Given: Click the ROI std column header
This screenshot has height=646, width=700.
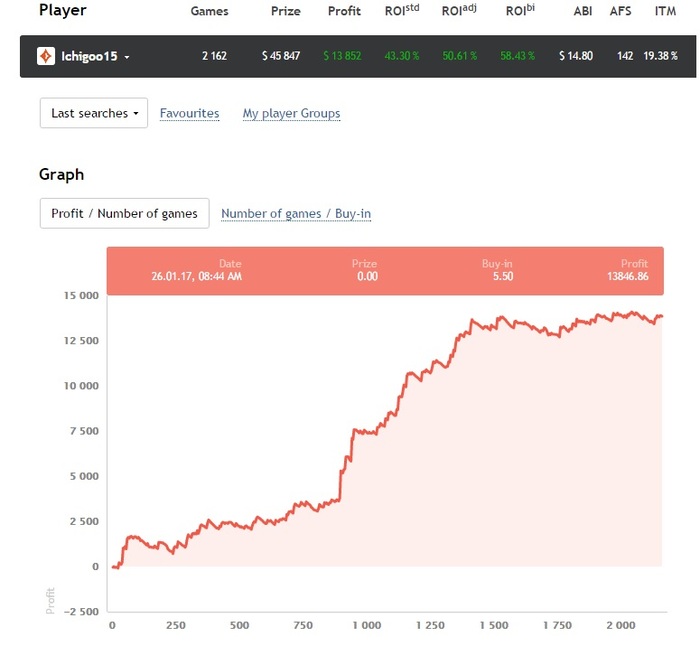Looking at the screenshot, I should pos(402,10).
